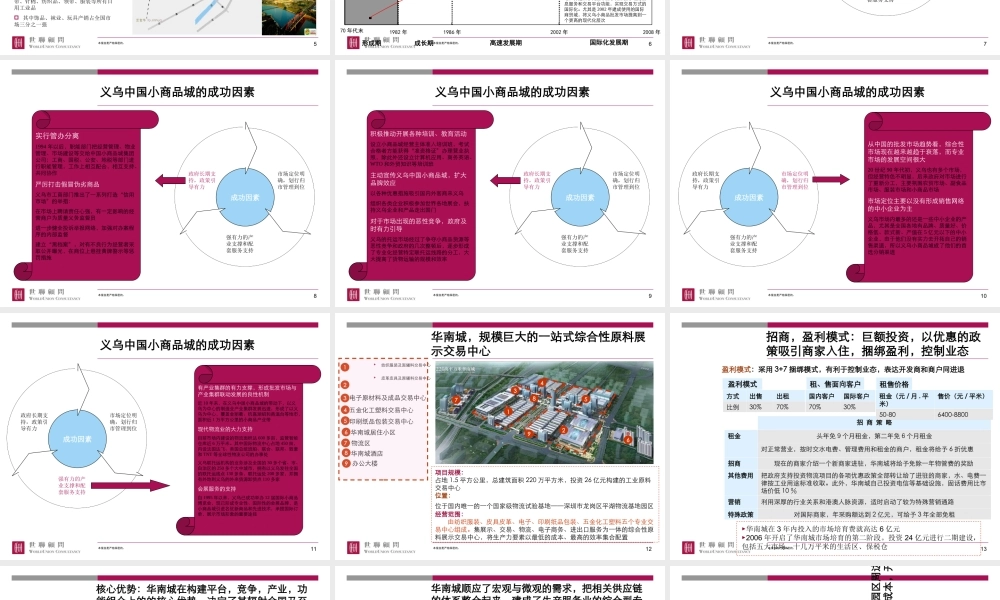1000x600 pixels.
Task: Click 电子原材料及成品交易中心 list item
Action: click(x=388, y=398)
